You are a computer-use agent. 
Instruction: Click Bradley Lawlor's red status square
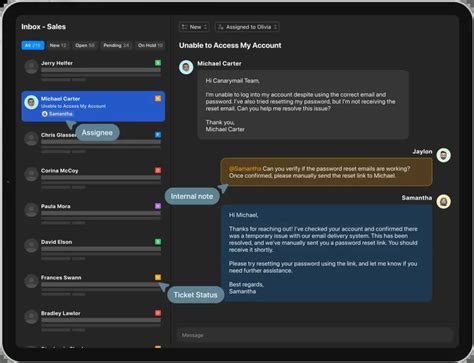[x=158, y=313]
